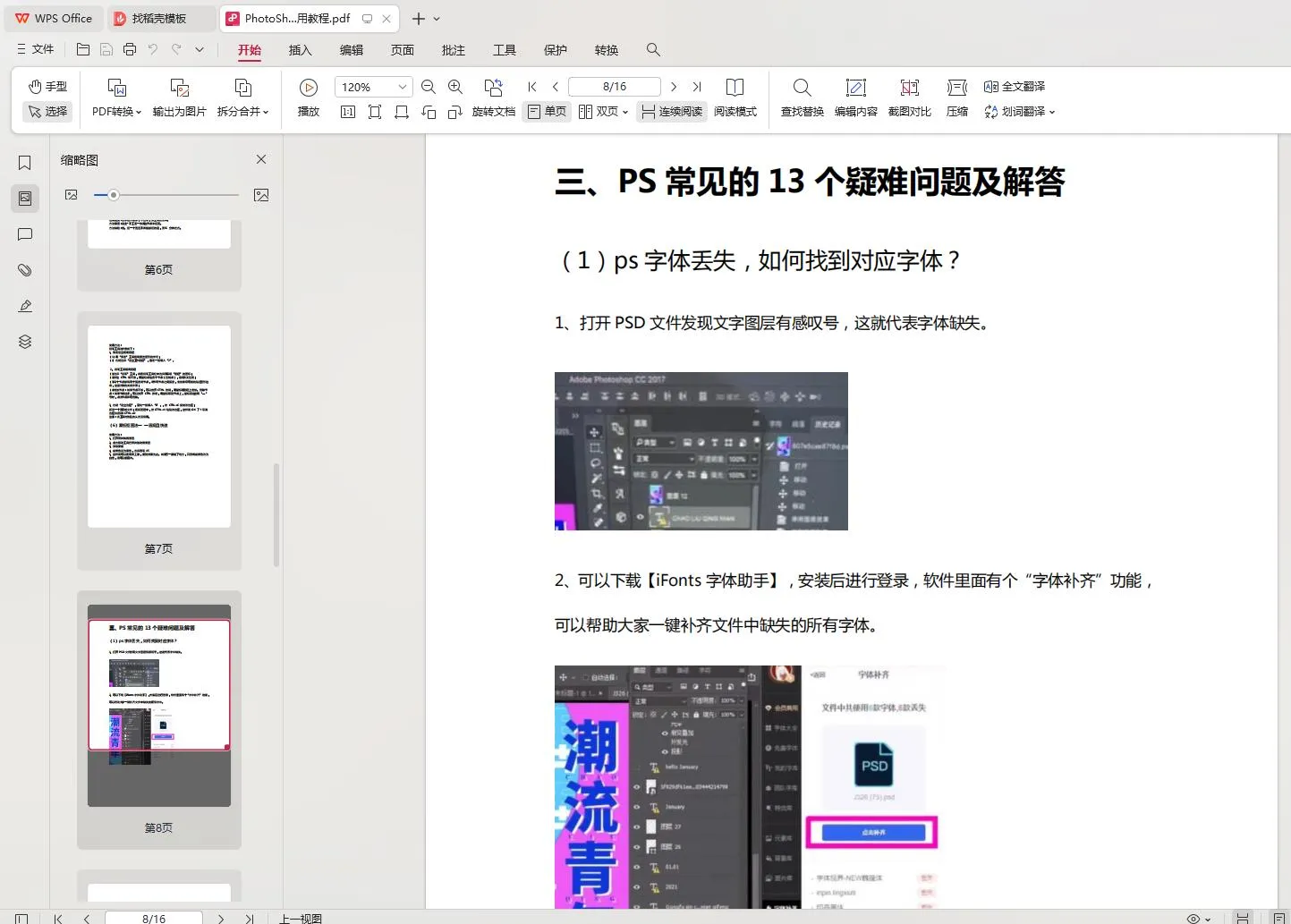Select the 第7页 page thumbnail
Viewport: 1291px width, 924px height.
click(159, 440)
